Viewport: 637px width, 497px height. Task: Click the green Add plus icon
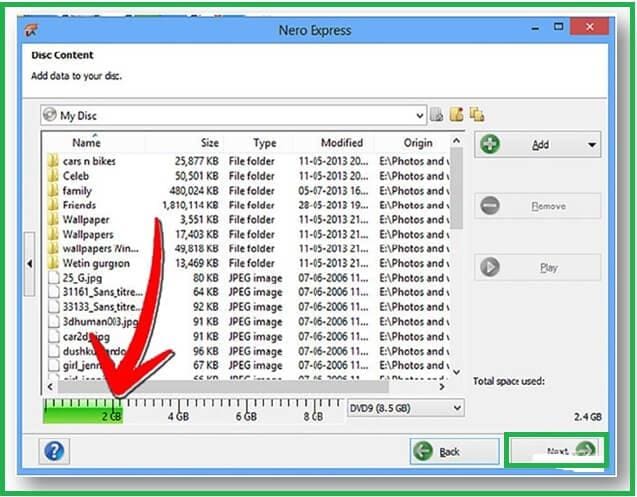pyautogui.click(x=490, y=144)
